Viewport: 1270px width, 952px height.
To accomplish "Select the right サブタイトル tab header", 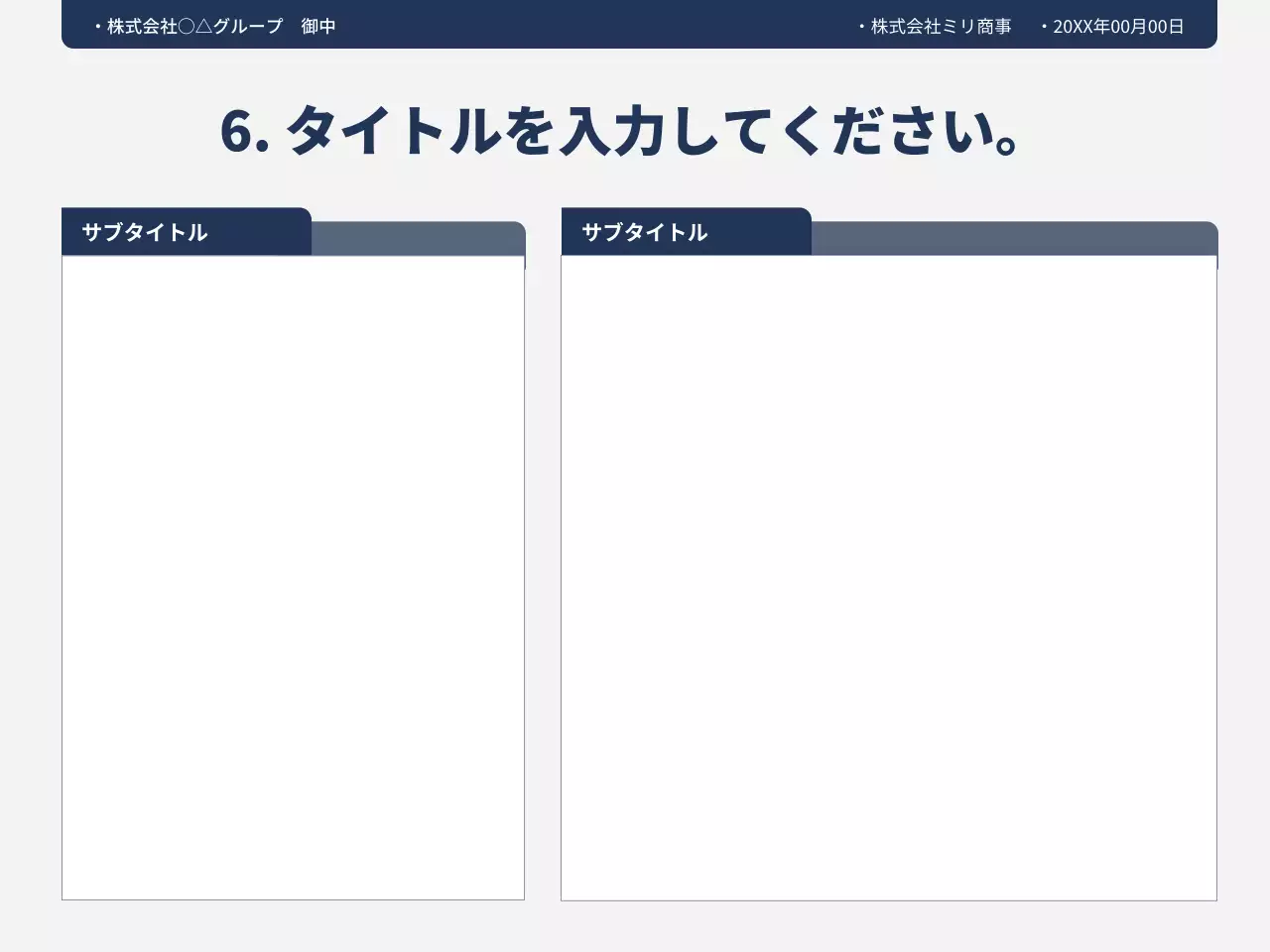I will [x=645, y=232].
